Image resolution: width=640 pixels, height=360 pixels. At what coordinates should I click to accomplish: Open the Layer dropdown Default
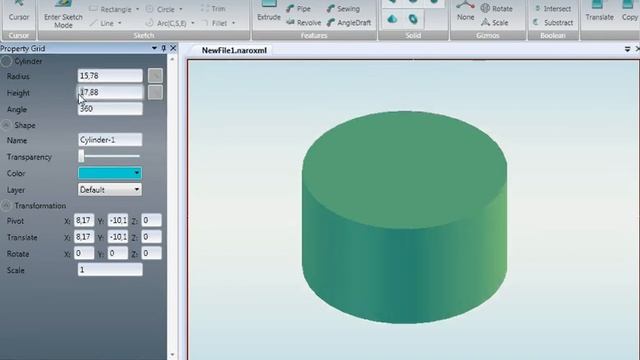click(x=110, y=189)
